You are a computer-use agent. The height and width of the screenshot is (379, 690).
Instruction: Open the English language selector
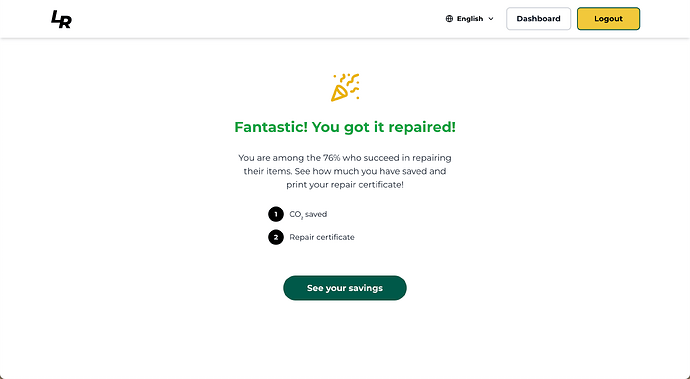tap(470, 18)
